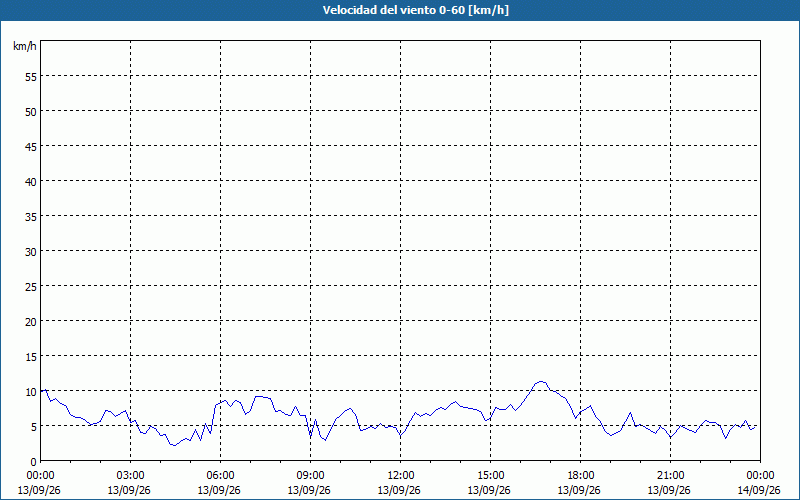This screenshot has height=500, width=800.
Task: Click the 18:00 time label on x-axis
Action: tap(581, 476)
